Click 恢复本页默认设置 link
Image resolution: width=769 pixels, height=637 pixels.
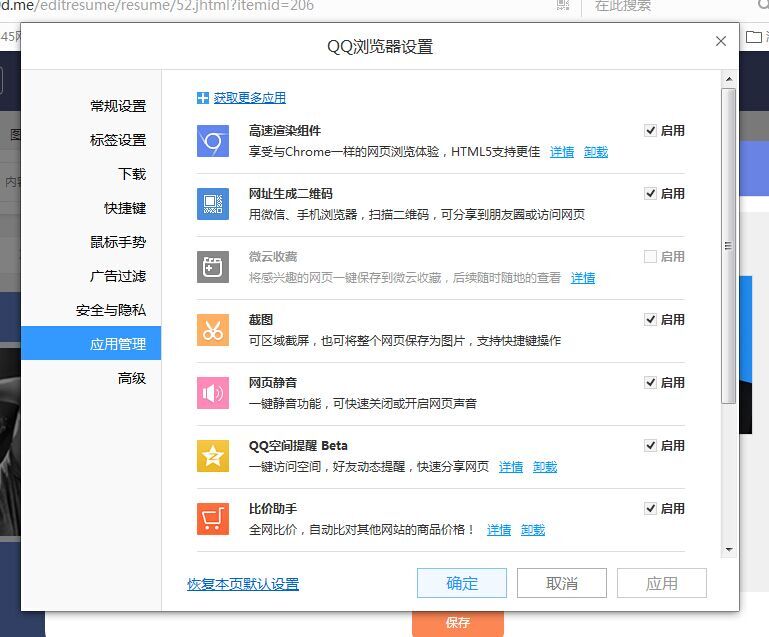243,584
